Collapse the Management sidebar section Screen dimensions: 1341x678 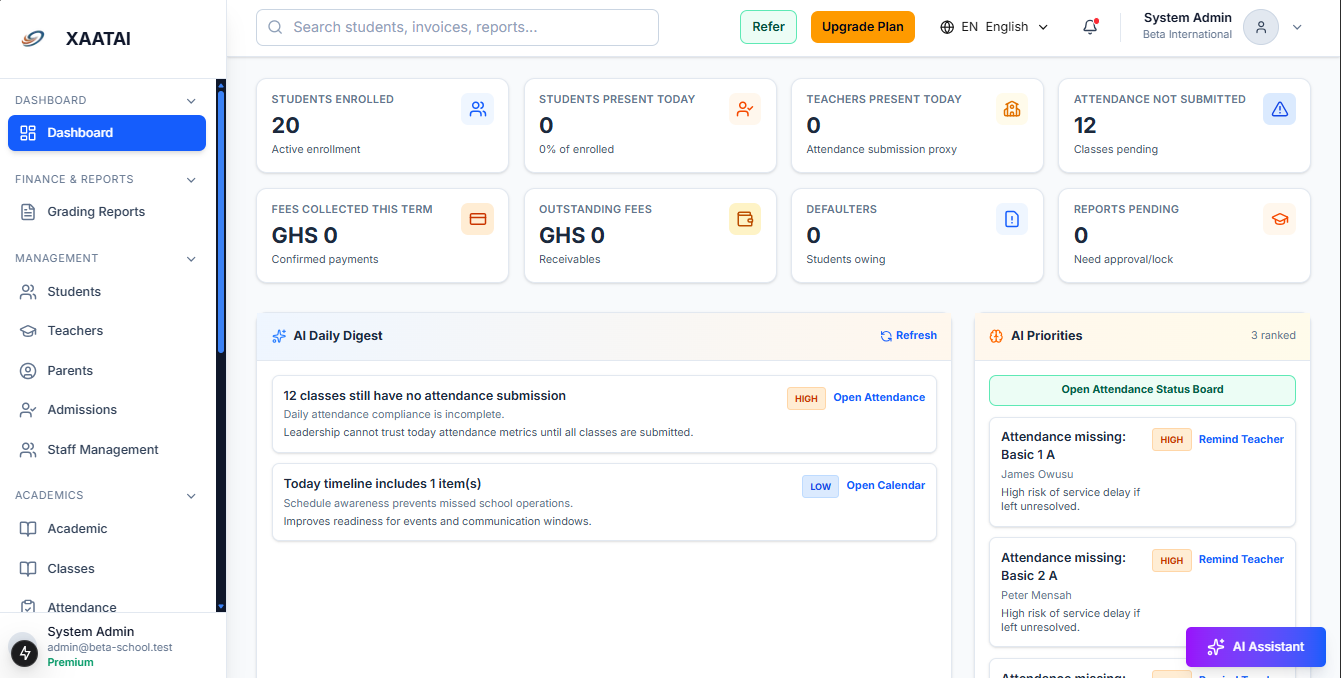click(191, 259)
